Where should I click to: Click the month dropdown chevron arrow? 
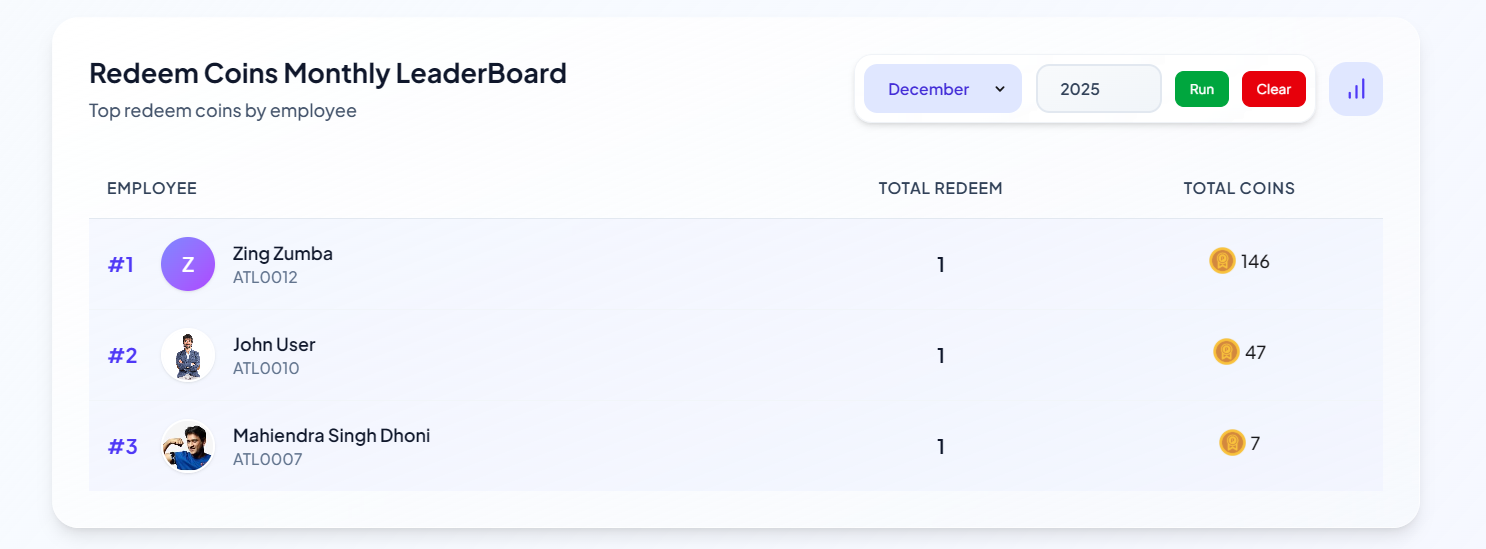pos(1000,89)
